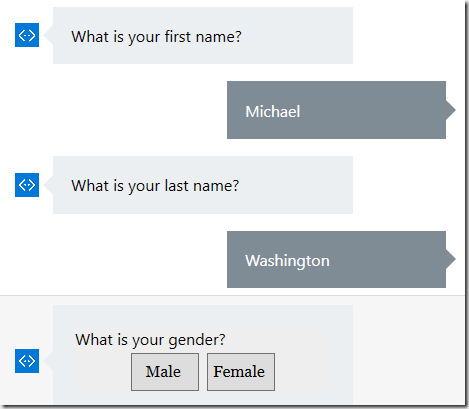Click the pointer tail of last name question bubble
This screenshot has width=469, height=409.
click(48, 185)
